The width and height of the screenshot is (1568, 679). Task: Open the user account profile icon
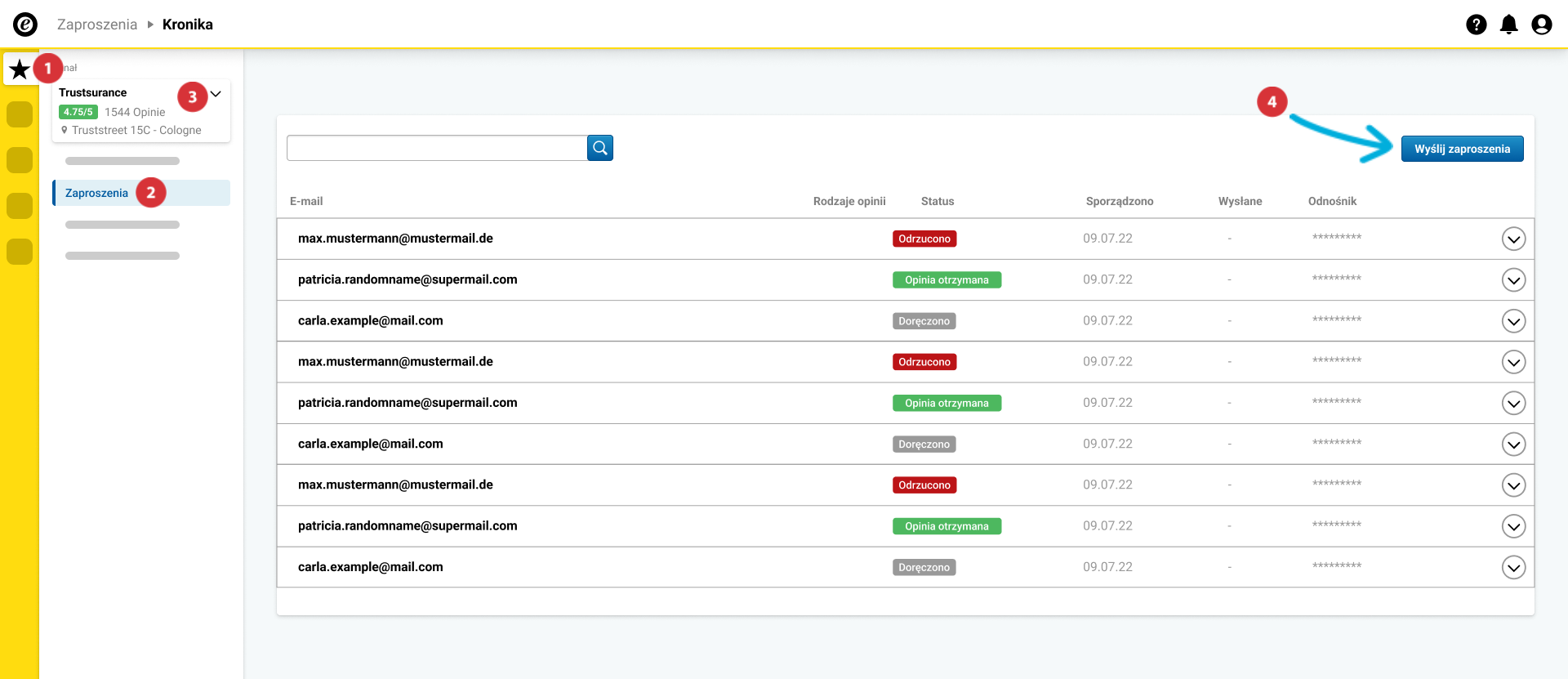(x=1541, y=25)
